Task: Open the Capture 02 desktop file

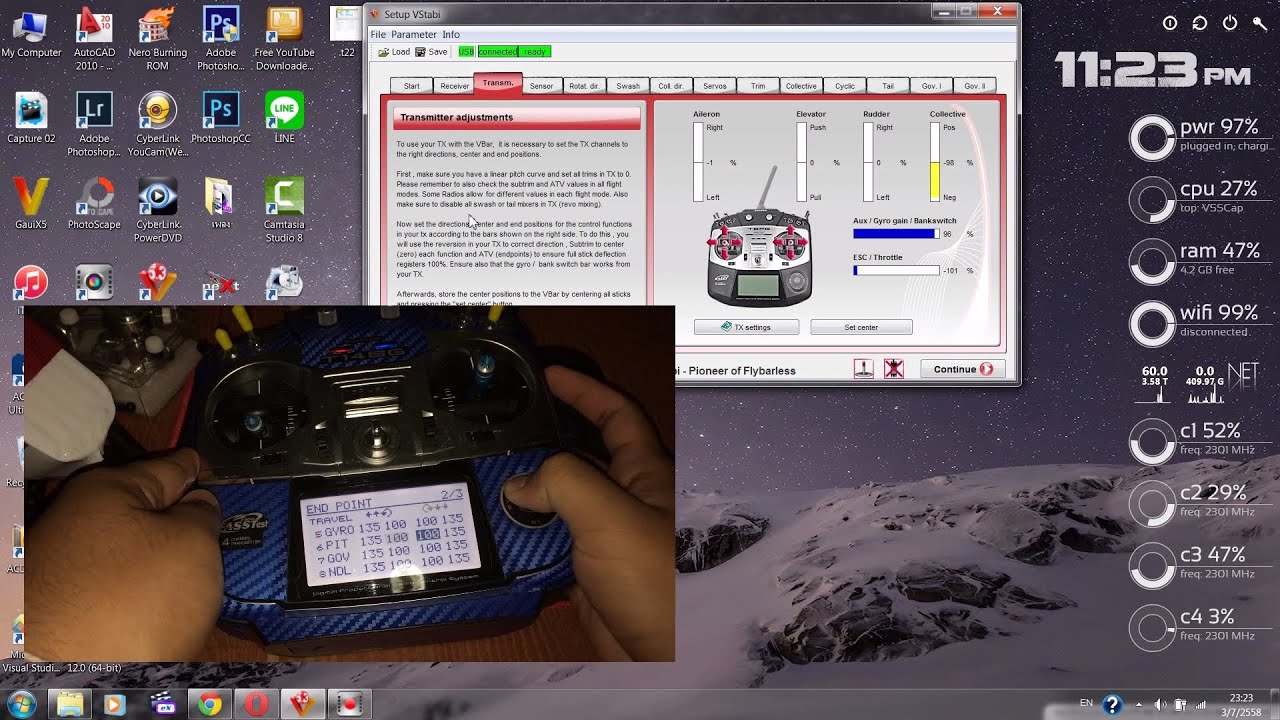Action: click(x=31, y=118)
